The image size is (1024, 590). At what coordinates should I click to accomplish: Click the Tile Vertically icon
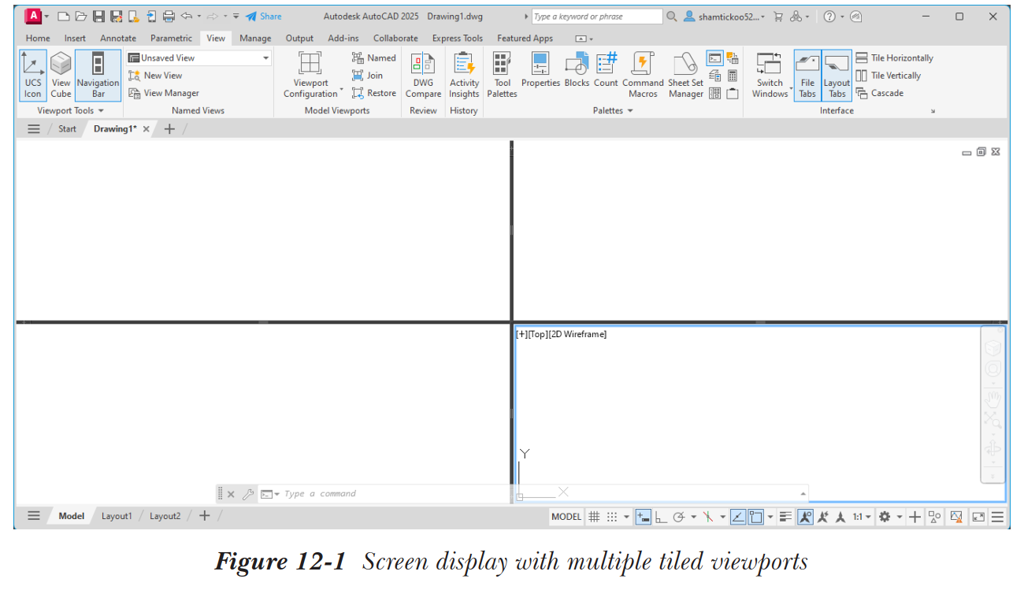coord(861,75)
